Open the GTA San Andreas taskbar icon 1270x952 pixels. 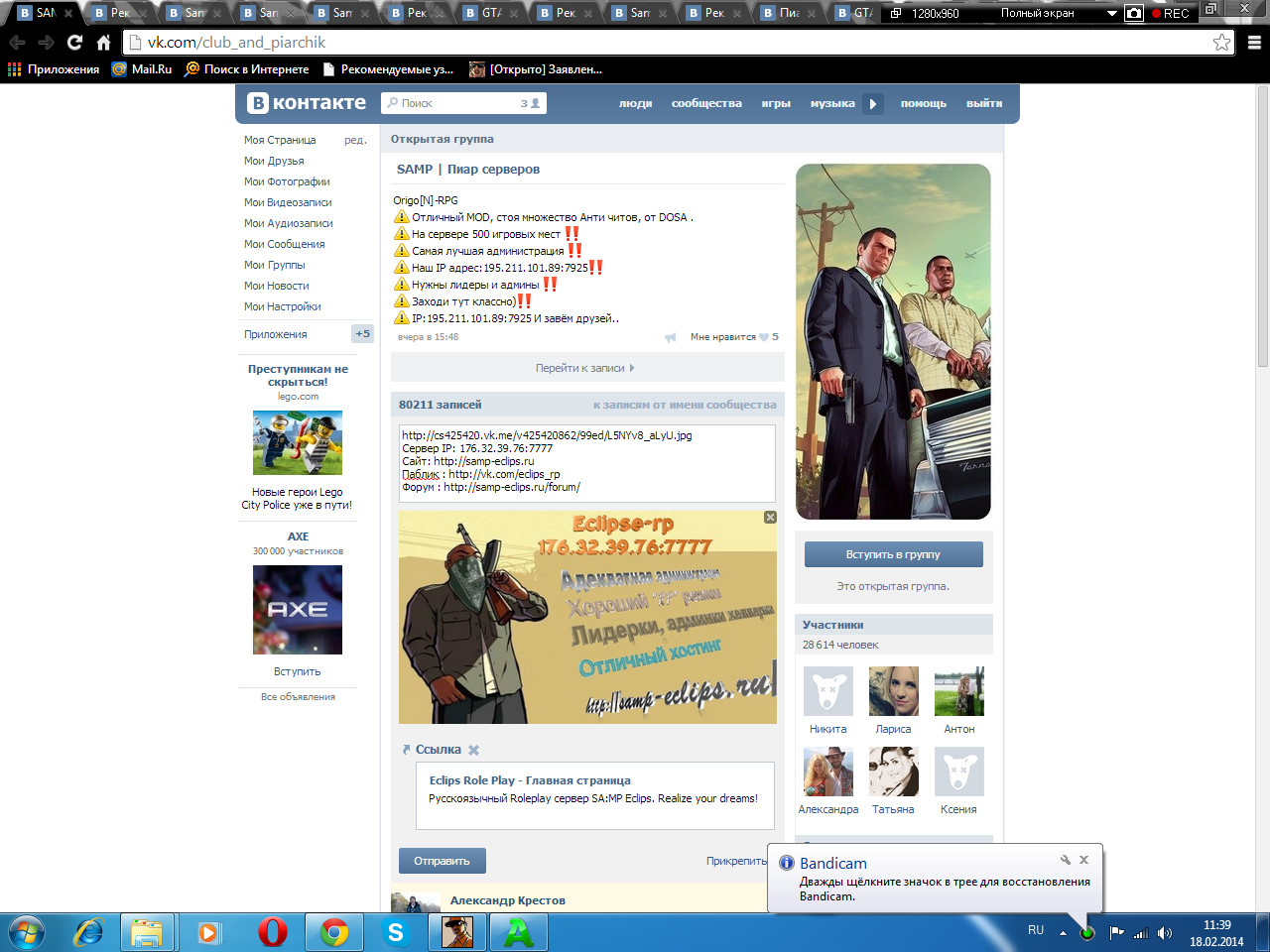(457, 932)
